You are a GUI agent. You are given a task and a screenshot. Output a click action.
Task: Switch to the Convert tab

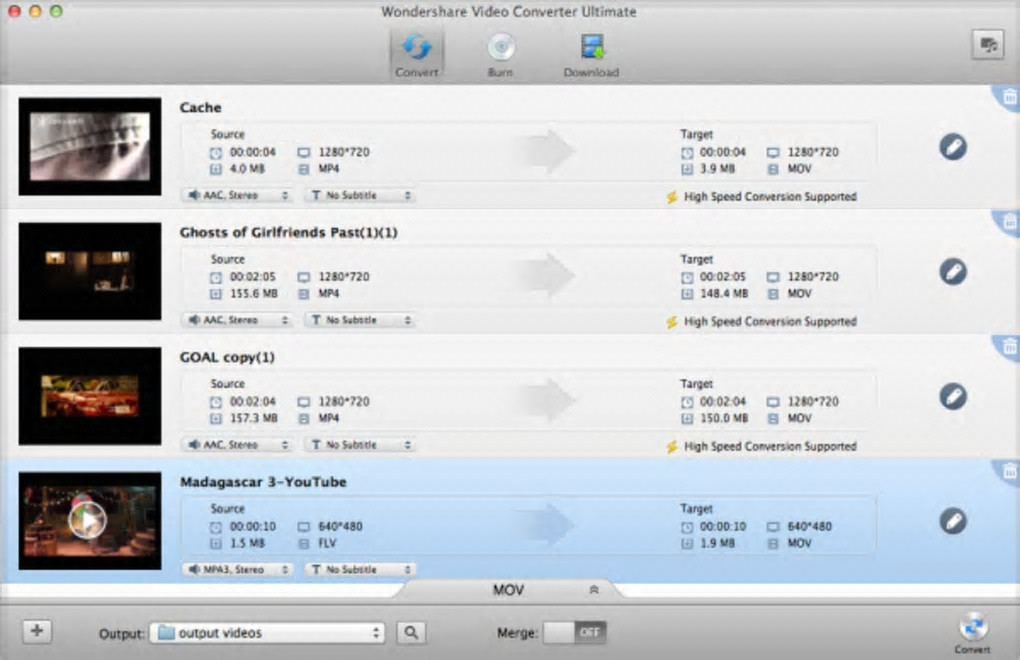coord(417,55)
